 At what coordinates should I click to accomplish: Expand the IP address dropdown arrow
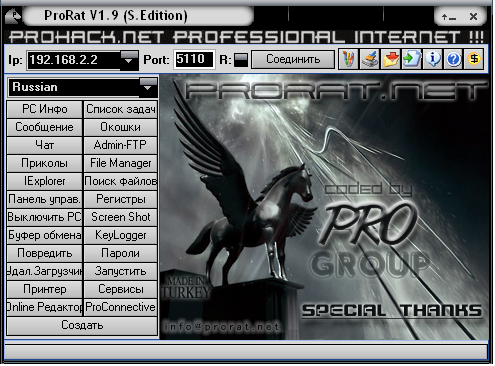[129, 59]
